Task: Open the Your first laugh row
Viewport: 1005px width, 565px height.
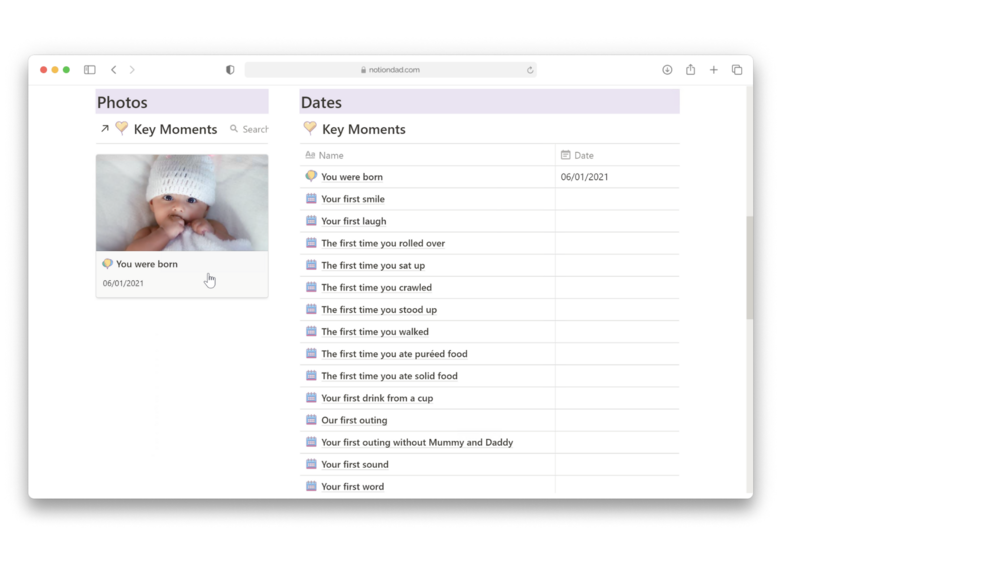Action: point(354,221)
